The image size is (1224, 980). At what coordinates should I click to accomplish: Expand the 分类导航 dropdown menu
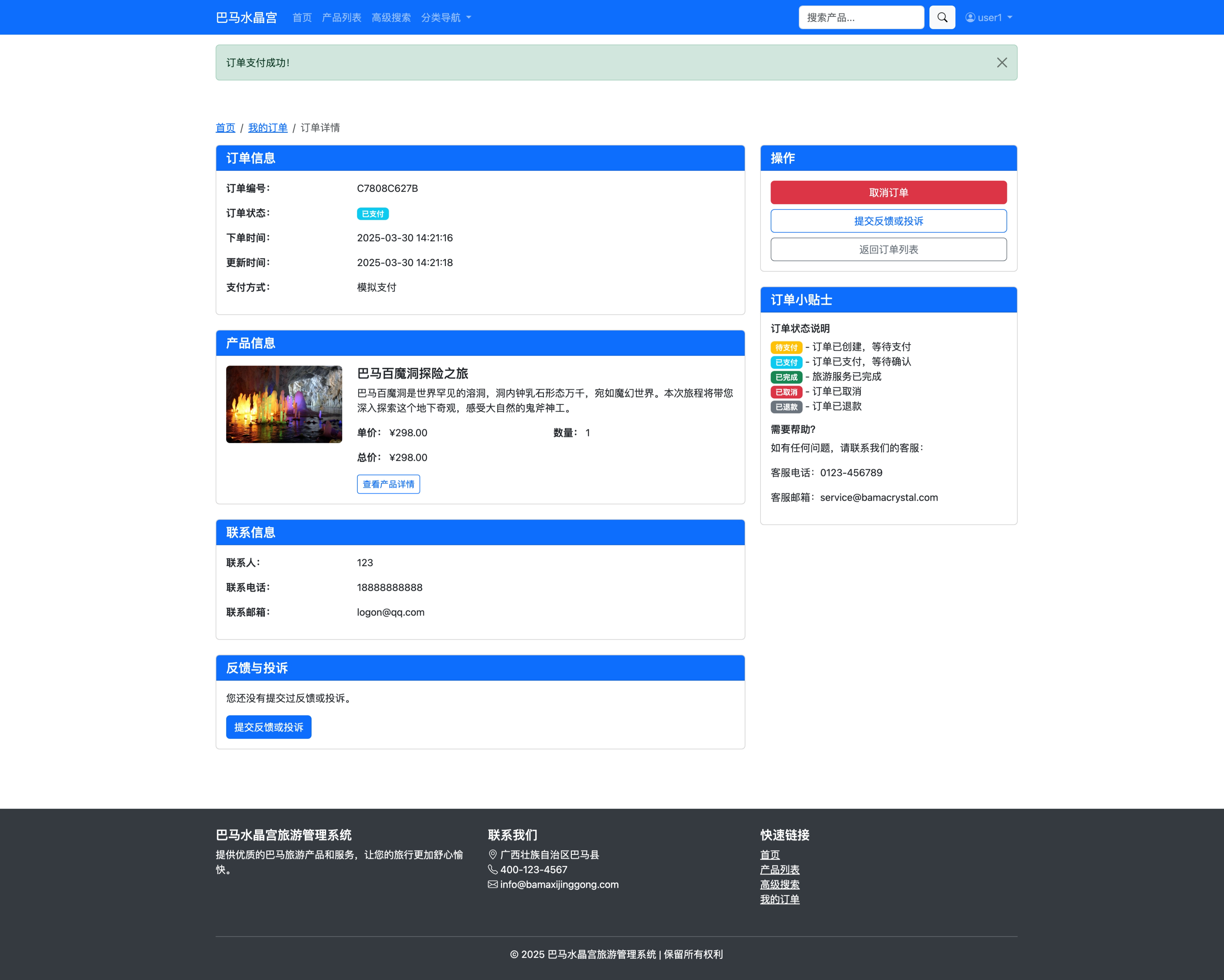point(446,18)
